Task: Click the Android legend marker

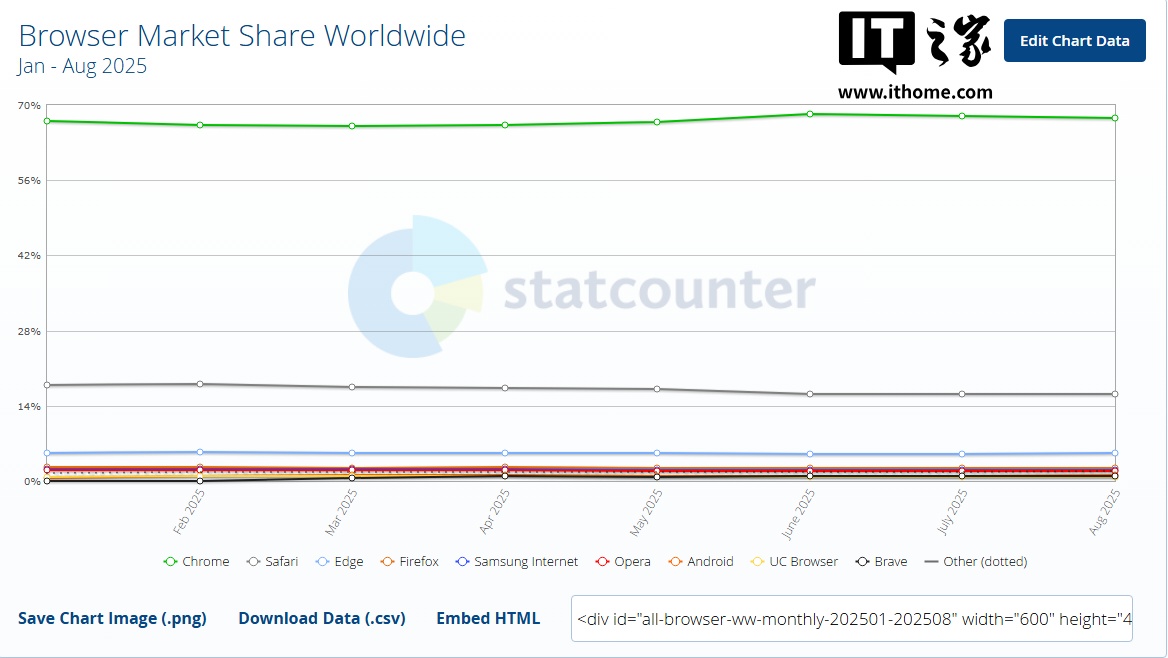Action: pos(675,562)
